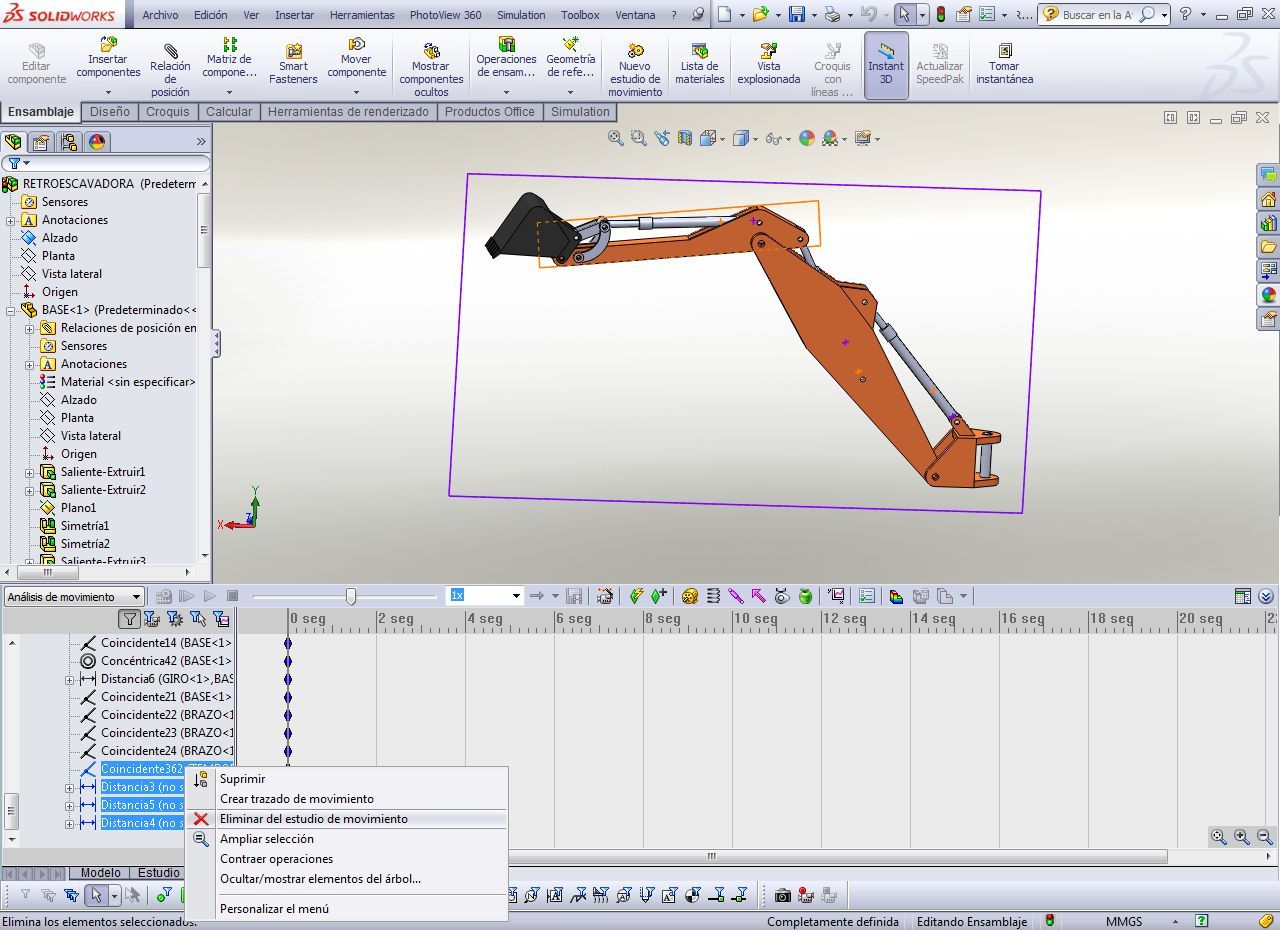Expand FeatureManager panel chevron
Viewport: 1280px width, 930px height.
tap(201, 142)
